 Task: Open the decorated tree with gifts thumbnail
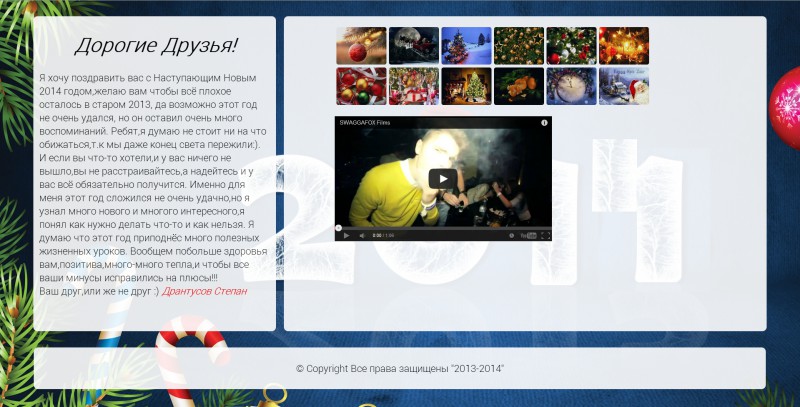414,86
